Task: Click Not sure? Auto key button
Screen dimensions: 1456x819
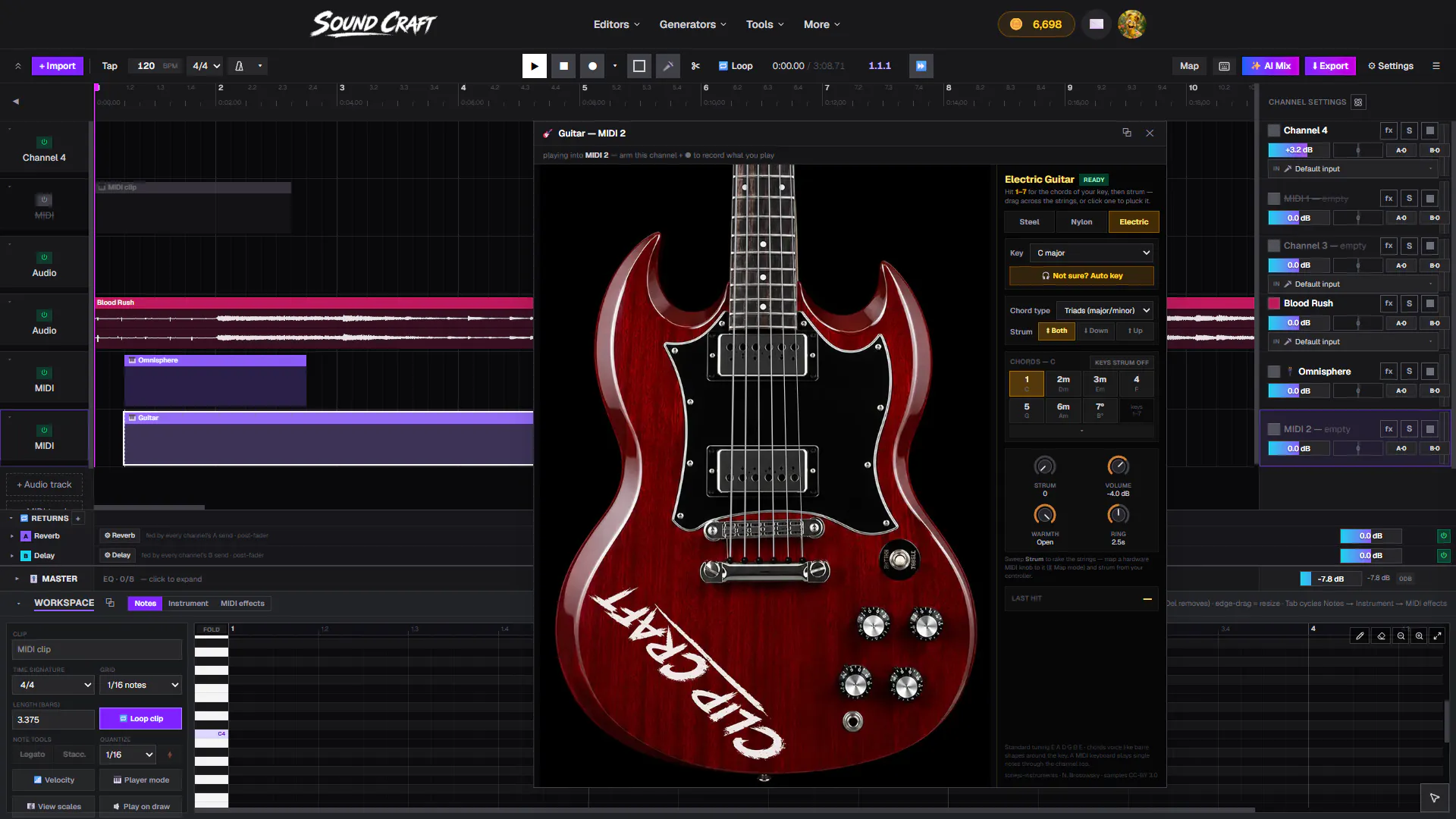Action: tap(1081, 276)
